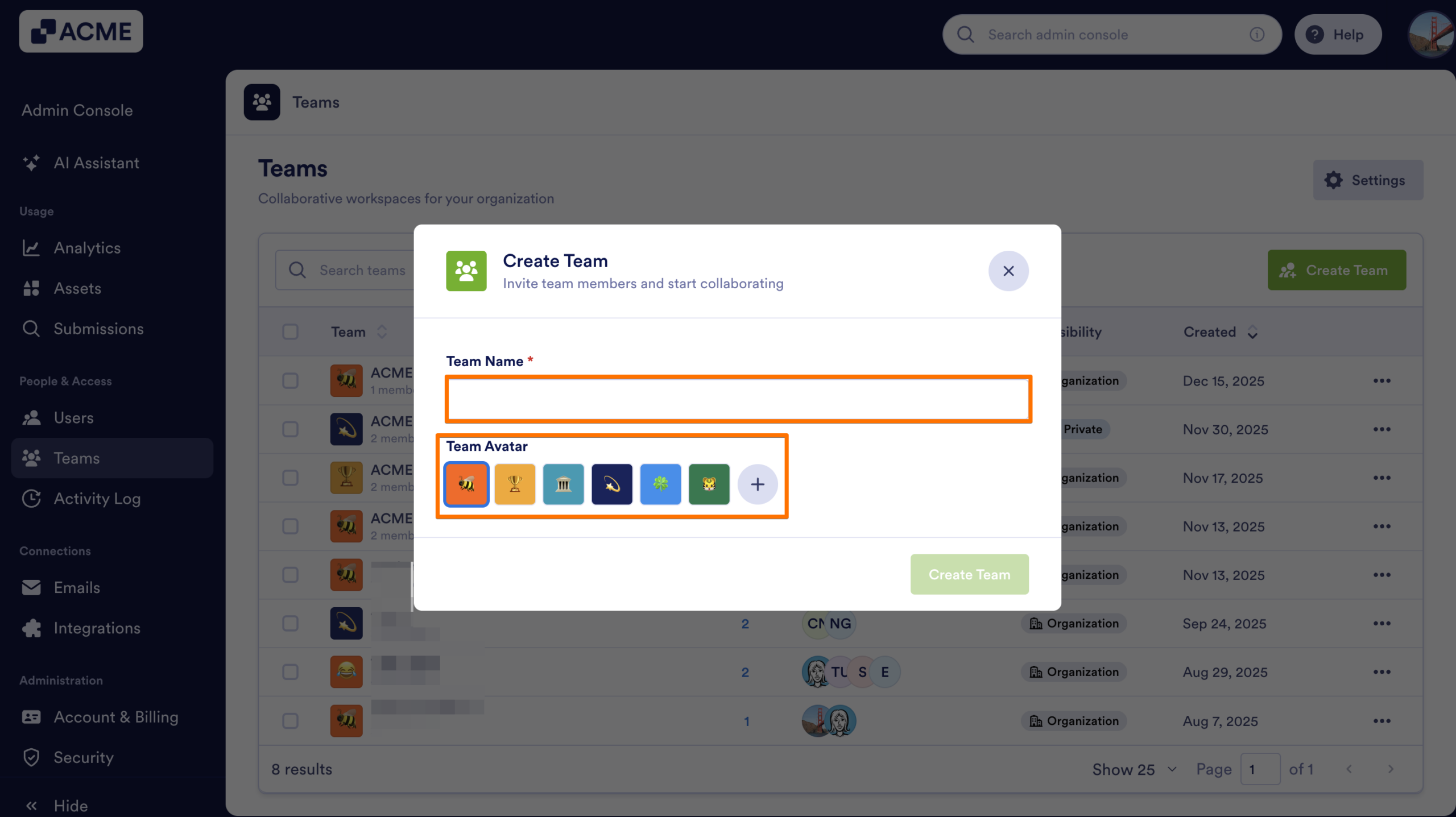Select the checkbox on the second team row
Screen dimensions: 1456x817
coord(291,429)
